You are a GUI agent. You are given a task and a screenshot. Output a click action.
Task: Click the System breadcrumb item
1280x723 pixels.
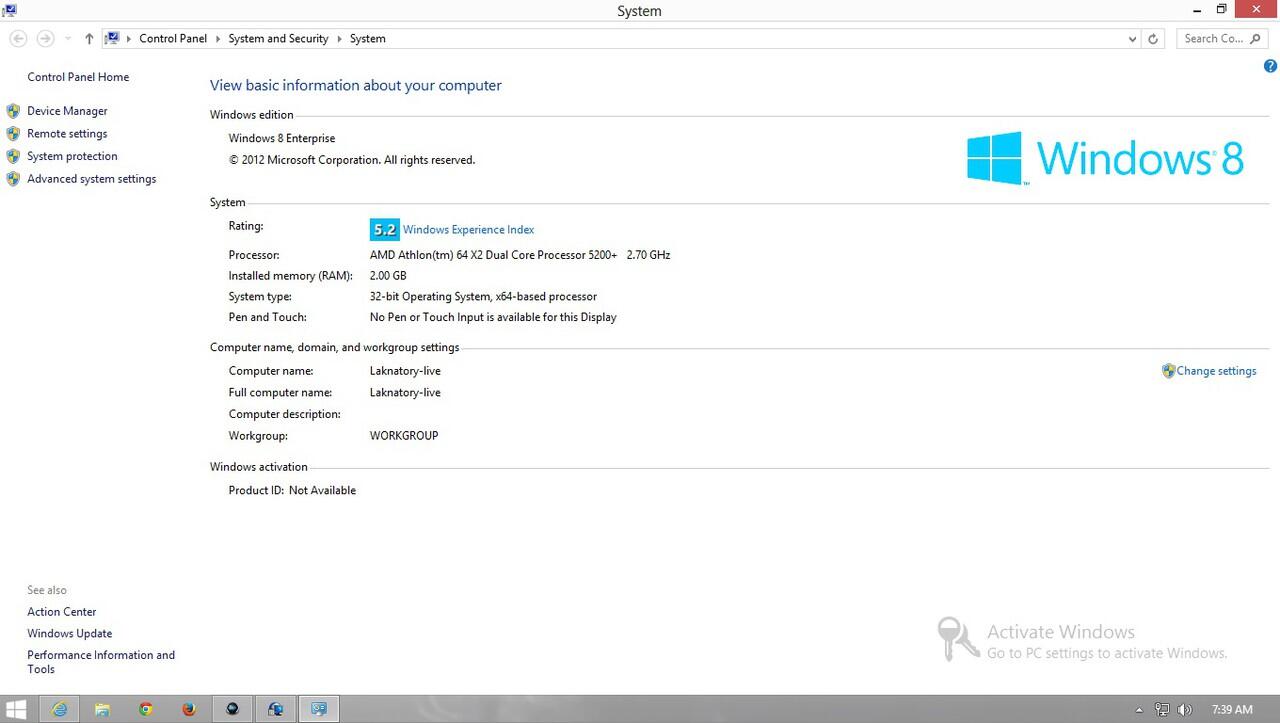367,38
